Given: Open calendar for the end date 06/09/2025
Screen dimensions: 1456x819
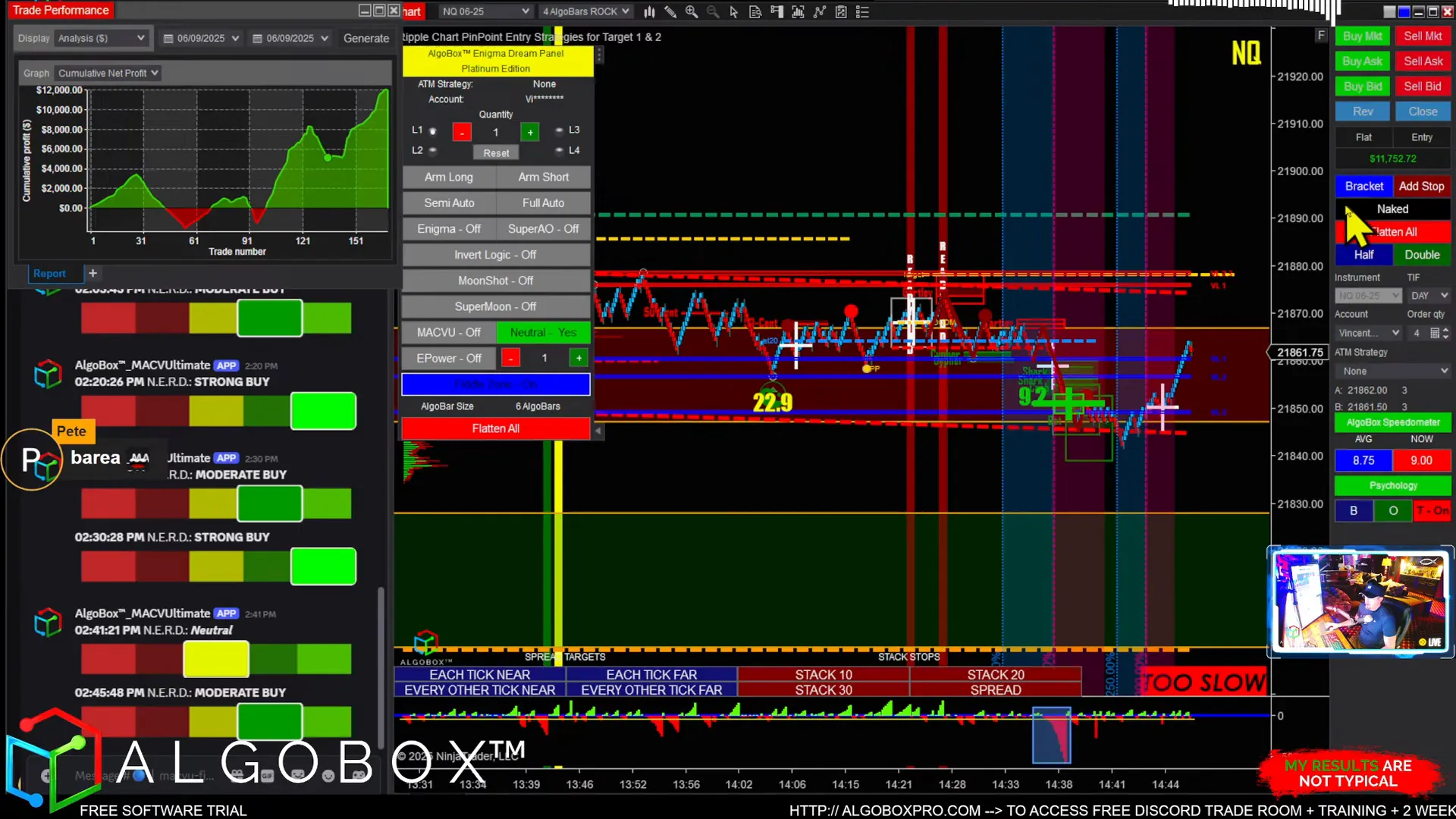Looking at the screenshot, I should (257, 38).
